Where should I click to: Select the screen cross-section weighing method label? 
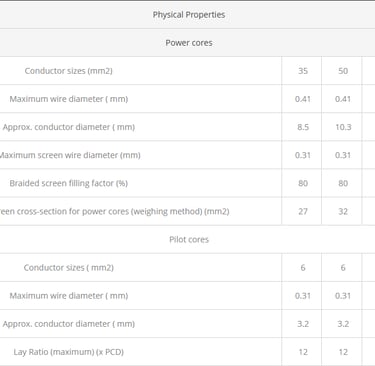[x=114, y=211]
